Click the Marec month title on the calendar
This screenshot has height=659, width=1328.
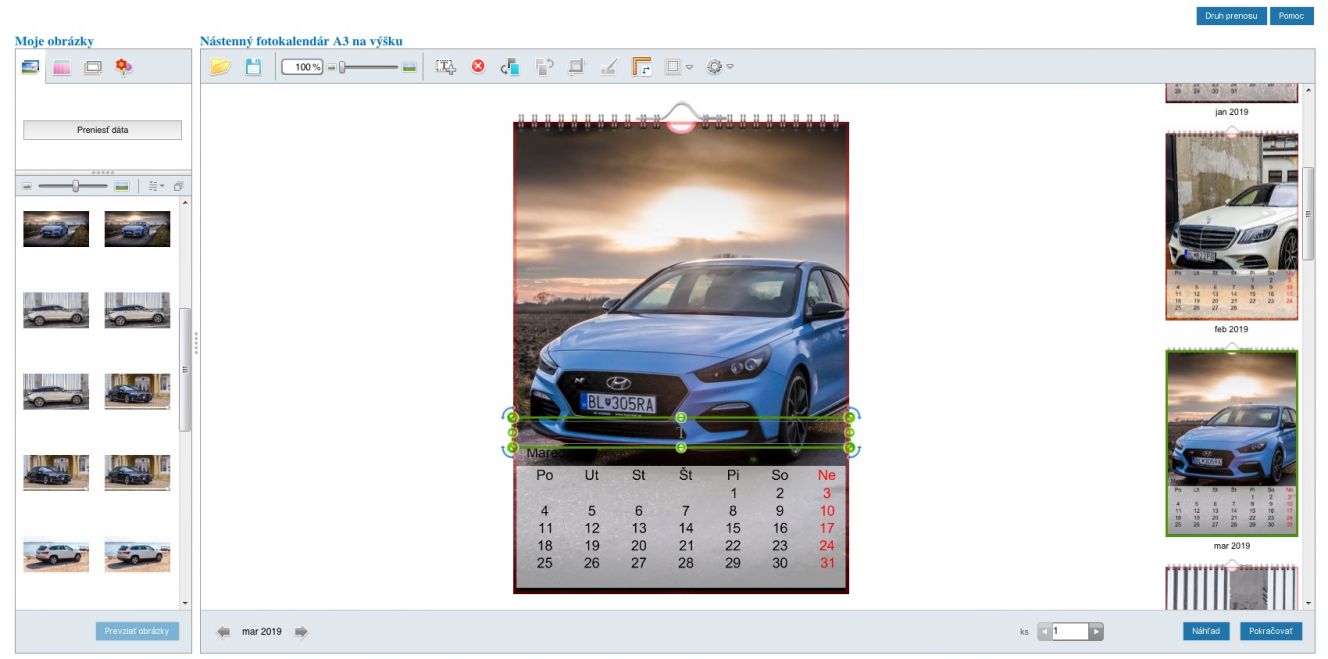[x=545, y=453]
